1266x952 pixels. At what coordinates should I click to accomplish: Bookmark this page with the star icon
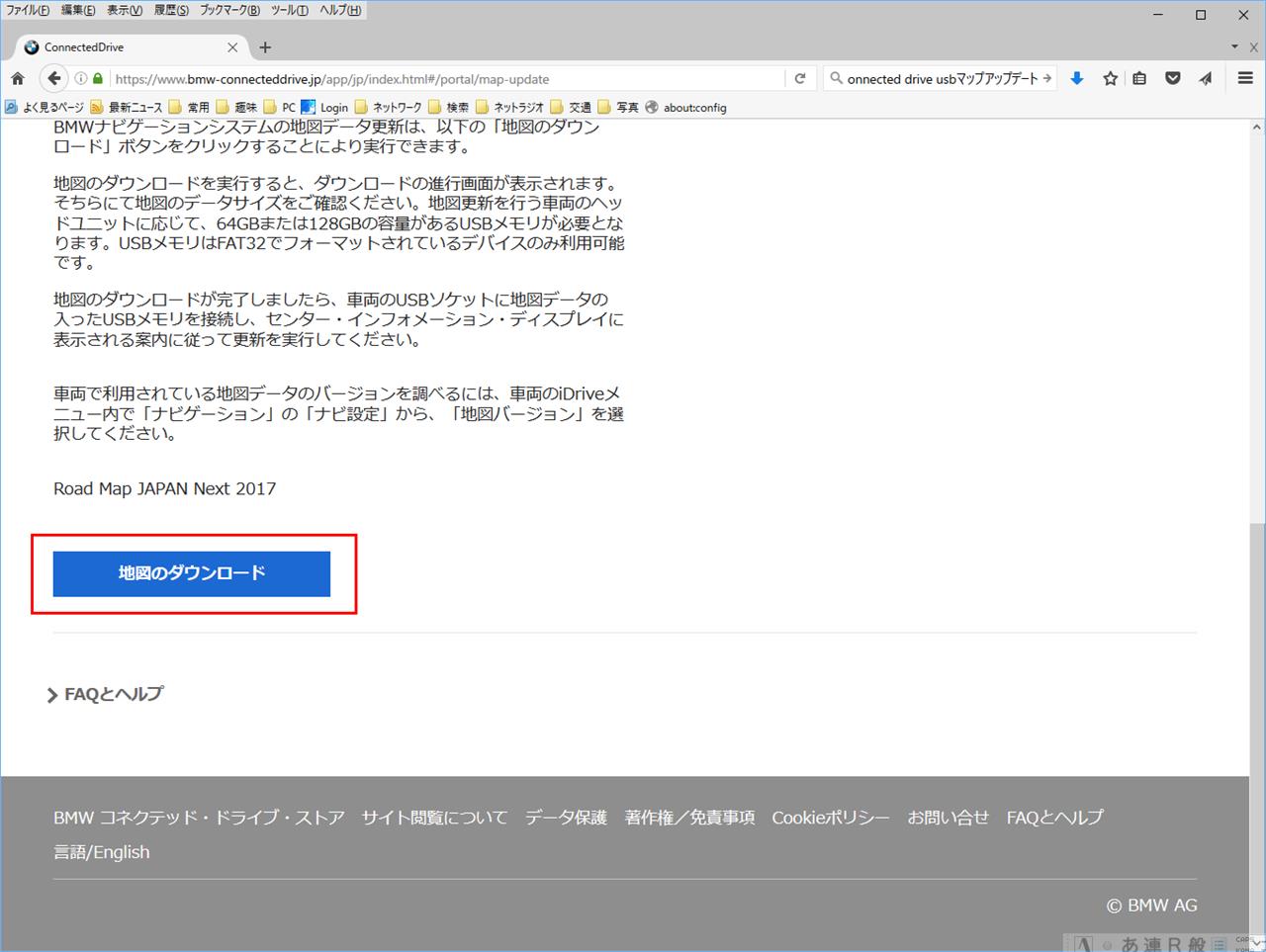pyautogui.click(x=1111, y=78)
